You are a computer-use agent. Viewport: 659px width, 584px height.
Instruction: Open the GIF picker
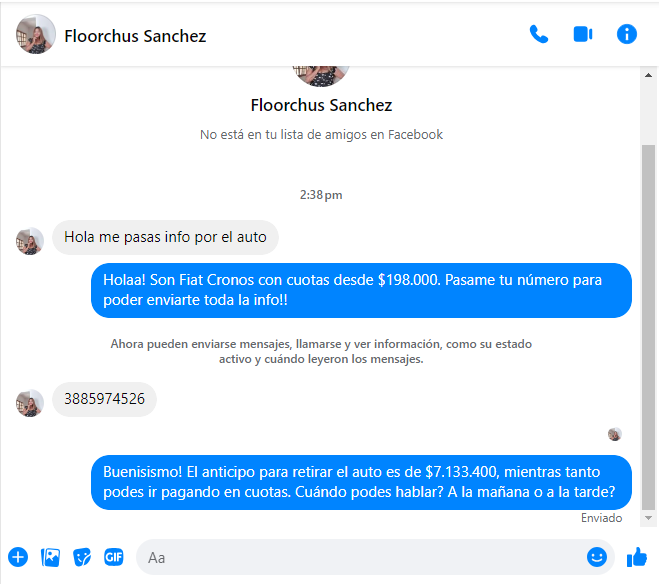(113, 557)
